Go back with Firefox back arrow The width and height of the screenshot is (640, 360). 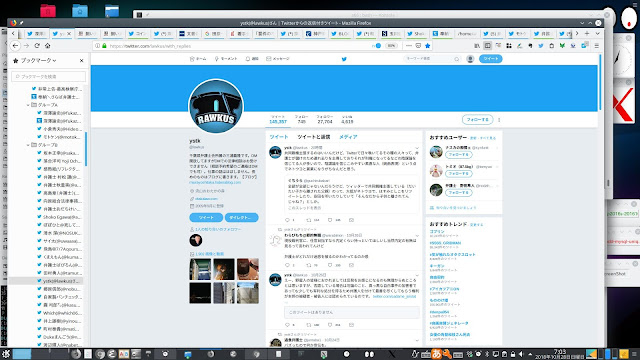pos(16,46)
